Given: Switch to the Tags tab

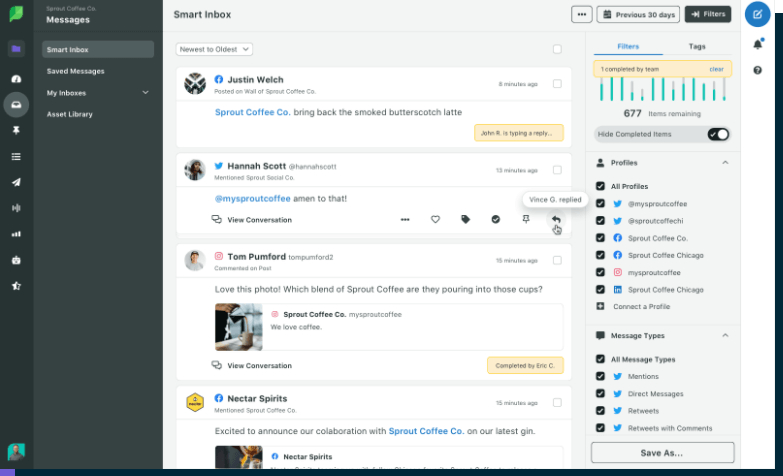Looking at the screenshot, I should pyautogui.click(x=697, y=46).
